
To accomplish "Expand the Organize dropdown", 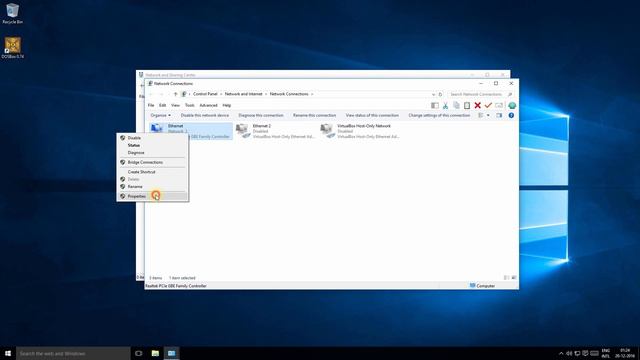I will pyautogui.click(x=160, y=116).
